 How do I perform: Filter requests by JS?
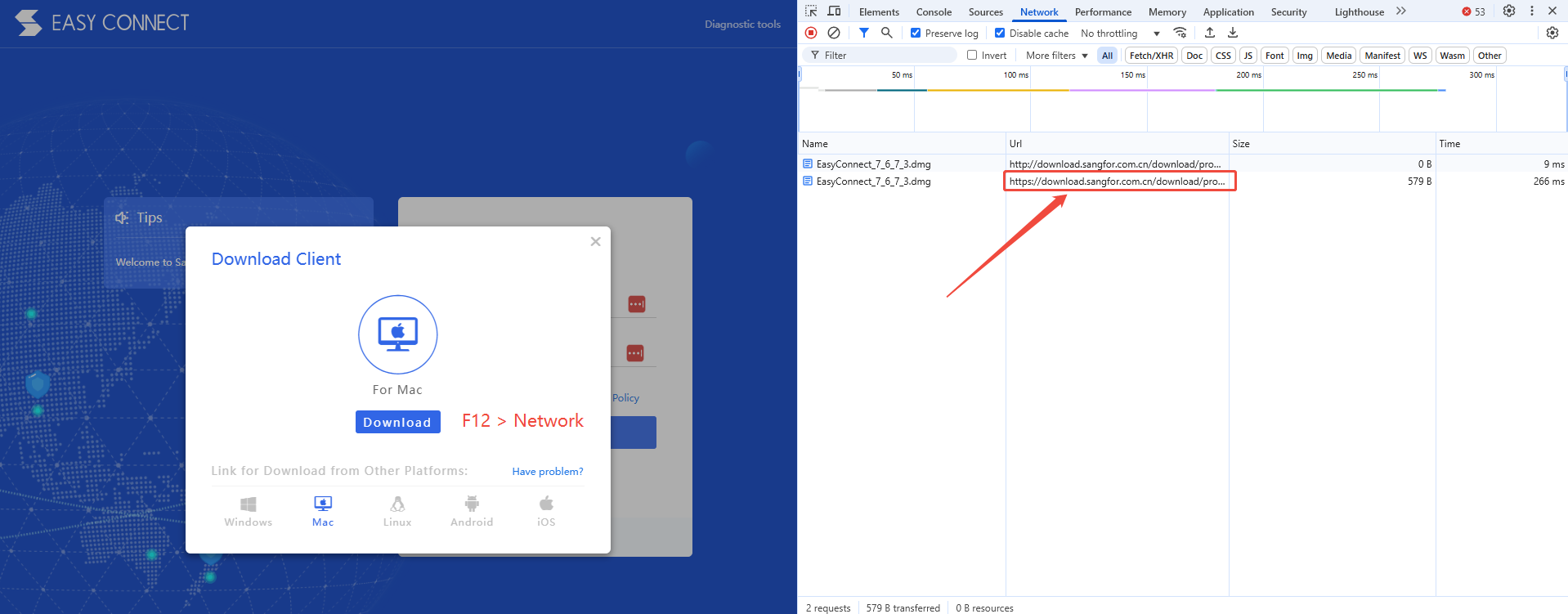(x=1248, y=56)
